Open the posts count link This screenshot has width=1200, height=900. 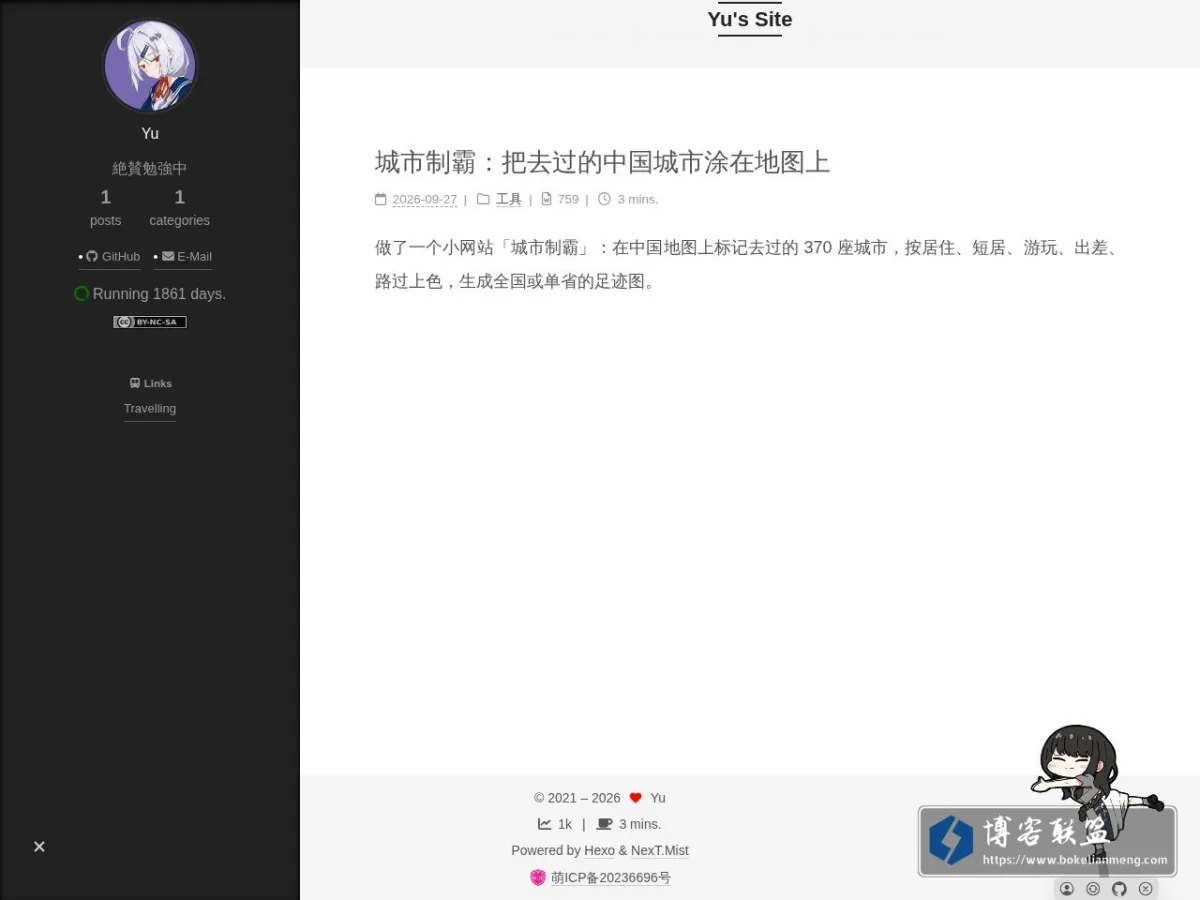click(x=105, y=208)
